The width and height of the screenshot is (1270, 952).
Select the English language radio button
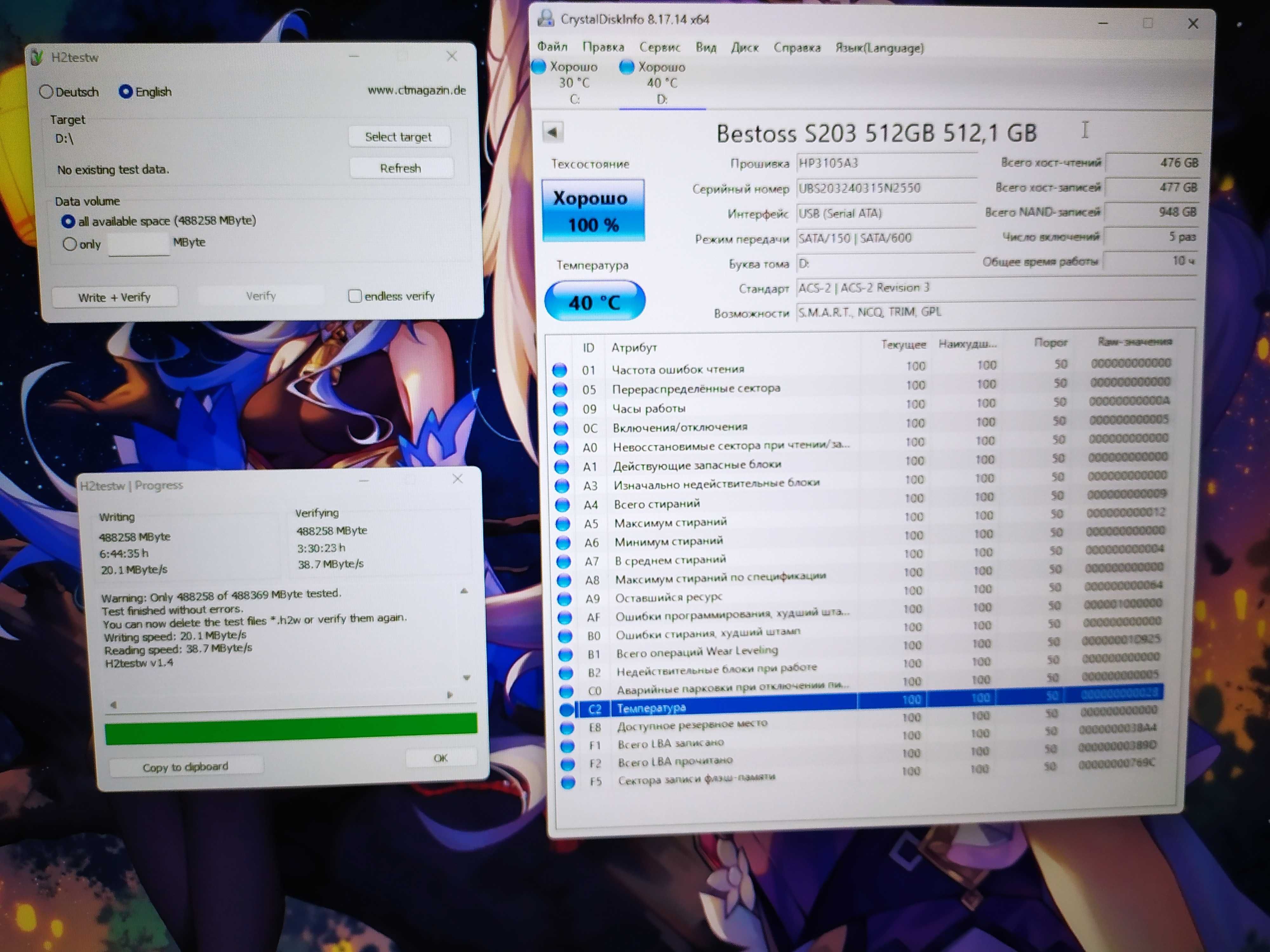tap(125, 92)
